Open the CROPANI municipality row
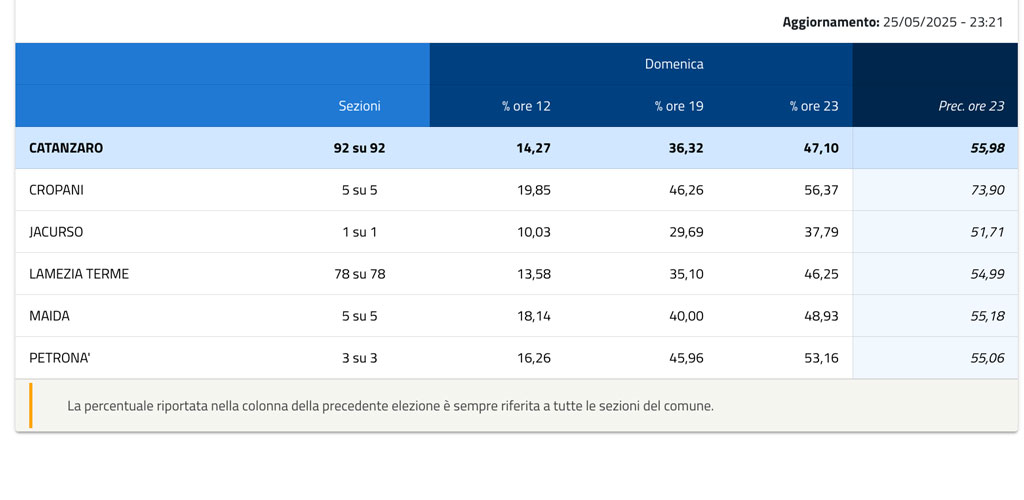The width and height of the screenshot is (1024, 500). (x=56, y=190)
